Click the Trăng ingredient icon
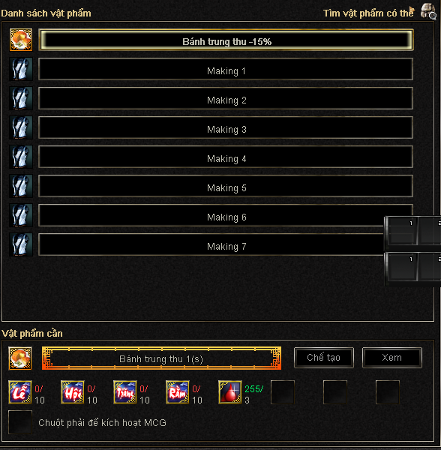The width and height of the screenshot is (441, 450). click(125, 392)
